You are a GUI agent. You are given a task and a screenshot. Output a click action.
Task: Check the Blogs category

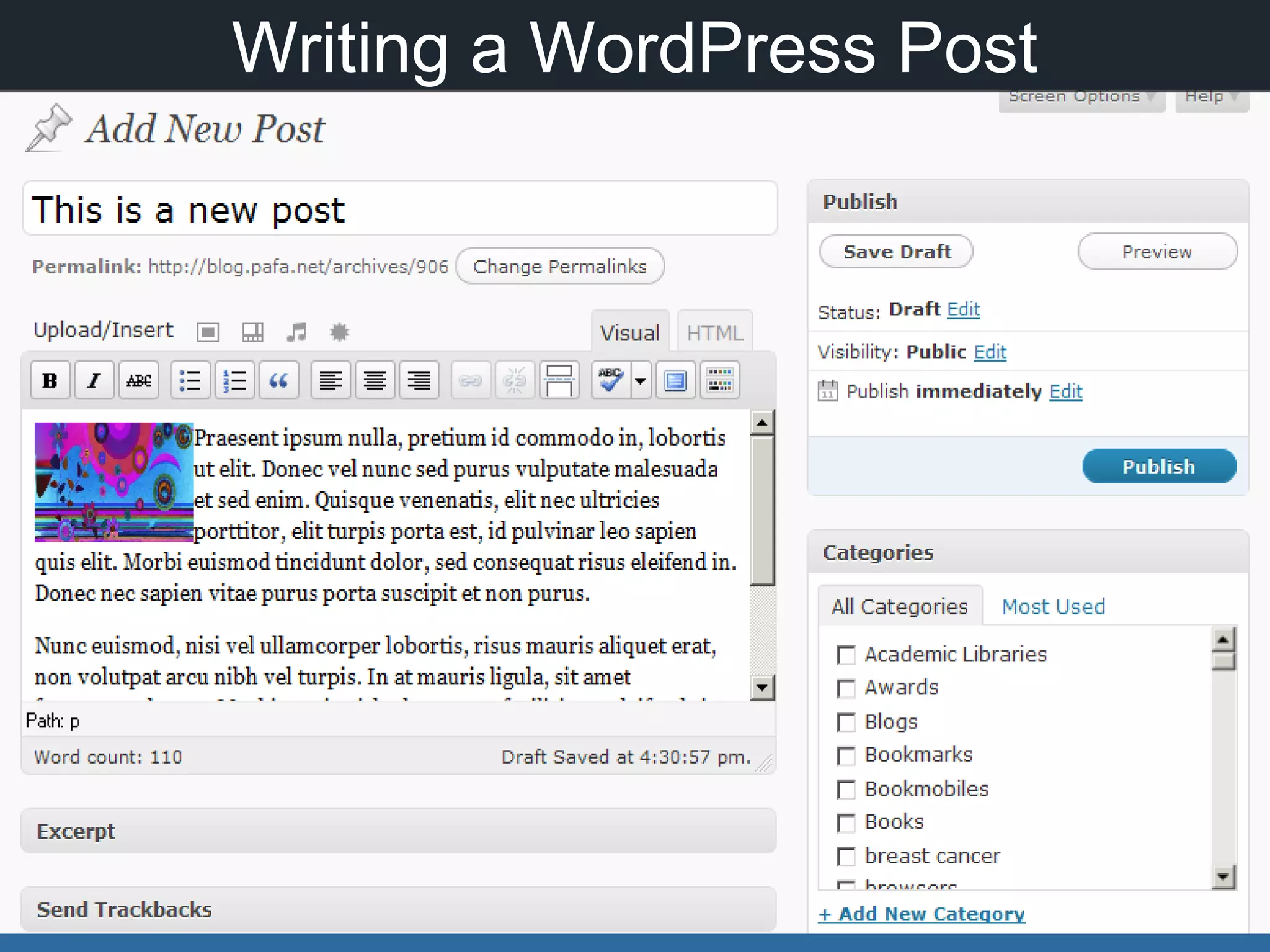click(x=846, y=722)
